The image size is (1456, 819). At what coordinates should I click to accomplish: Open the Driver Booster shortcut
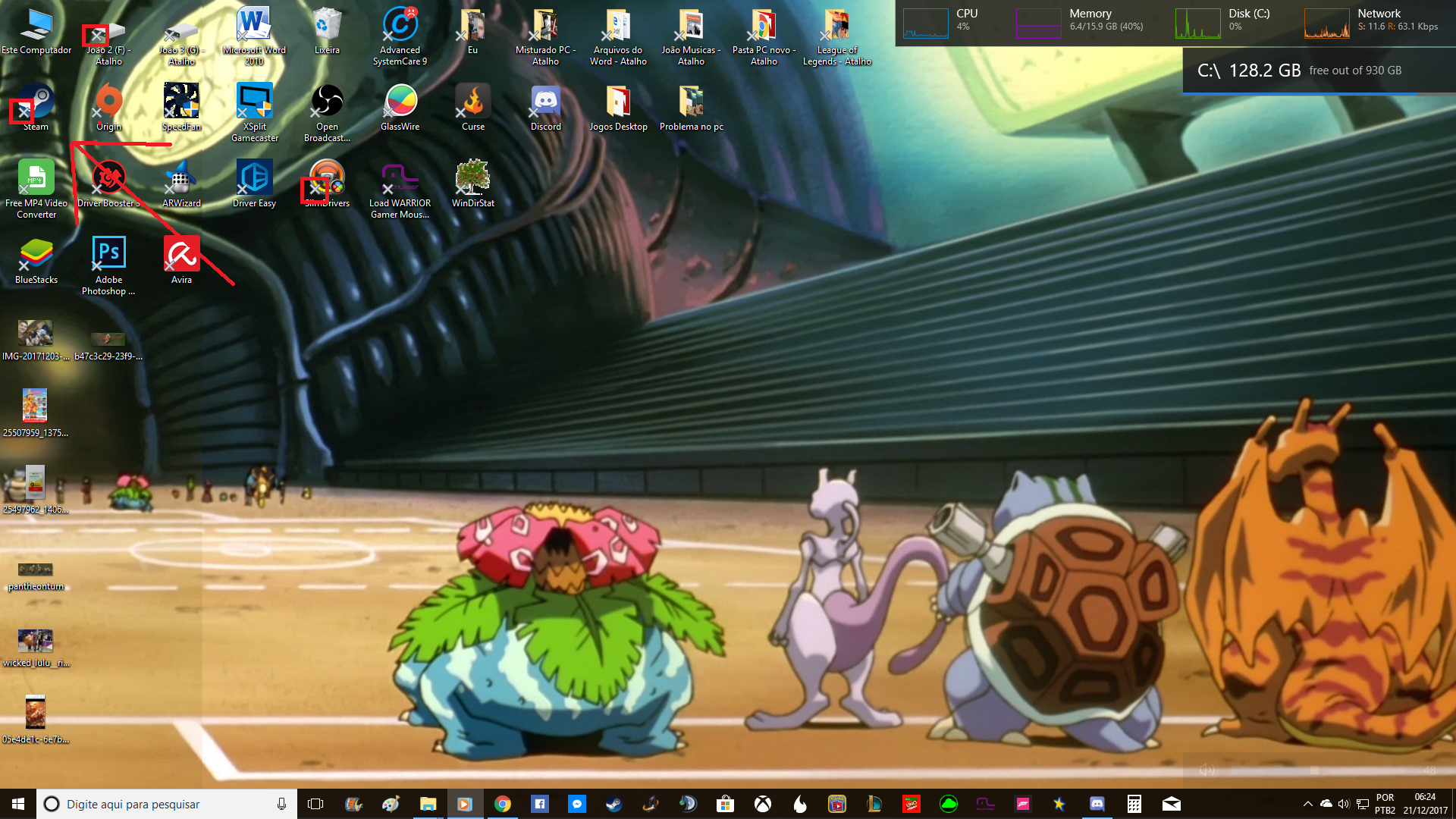(108, 184)
